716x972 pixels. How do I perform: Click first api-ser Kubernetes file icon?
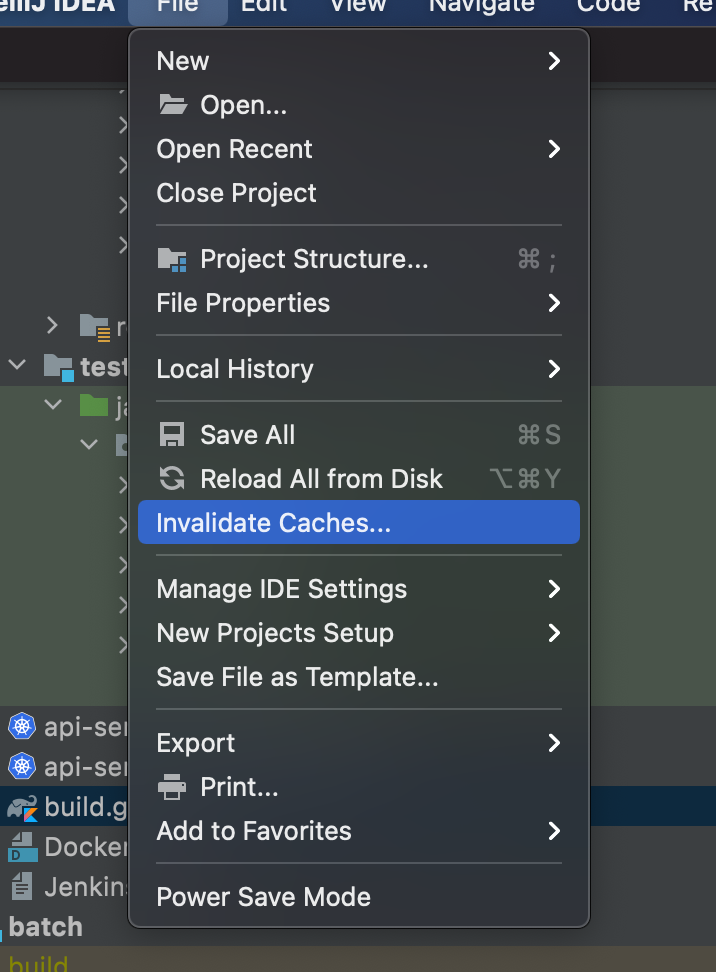22,726
